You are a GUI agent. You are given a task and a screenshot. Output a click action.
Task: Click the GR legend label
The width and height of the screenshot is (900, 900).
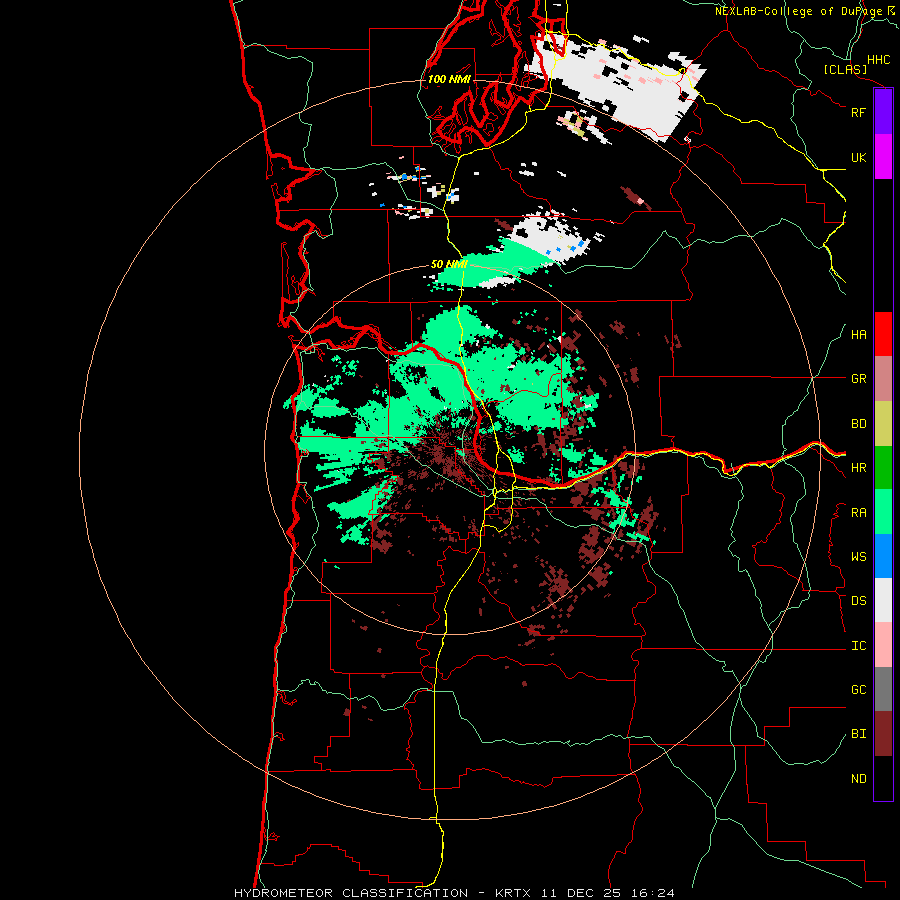[858, 379]
